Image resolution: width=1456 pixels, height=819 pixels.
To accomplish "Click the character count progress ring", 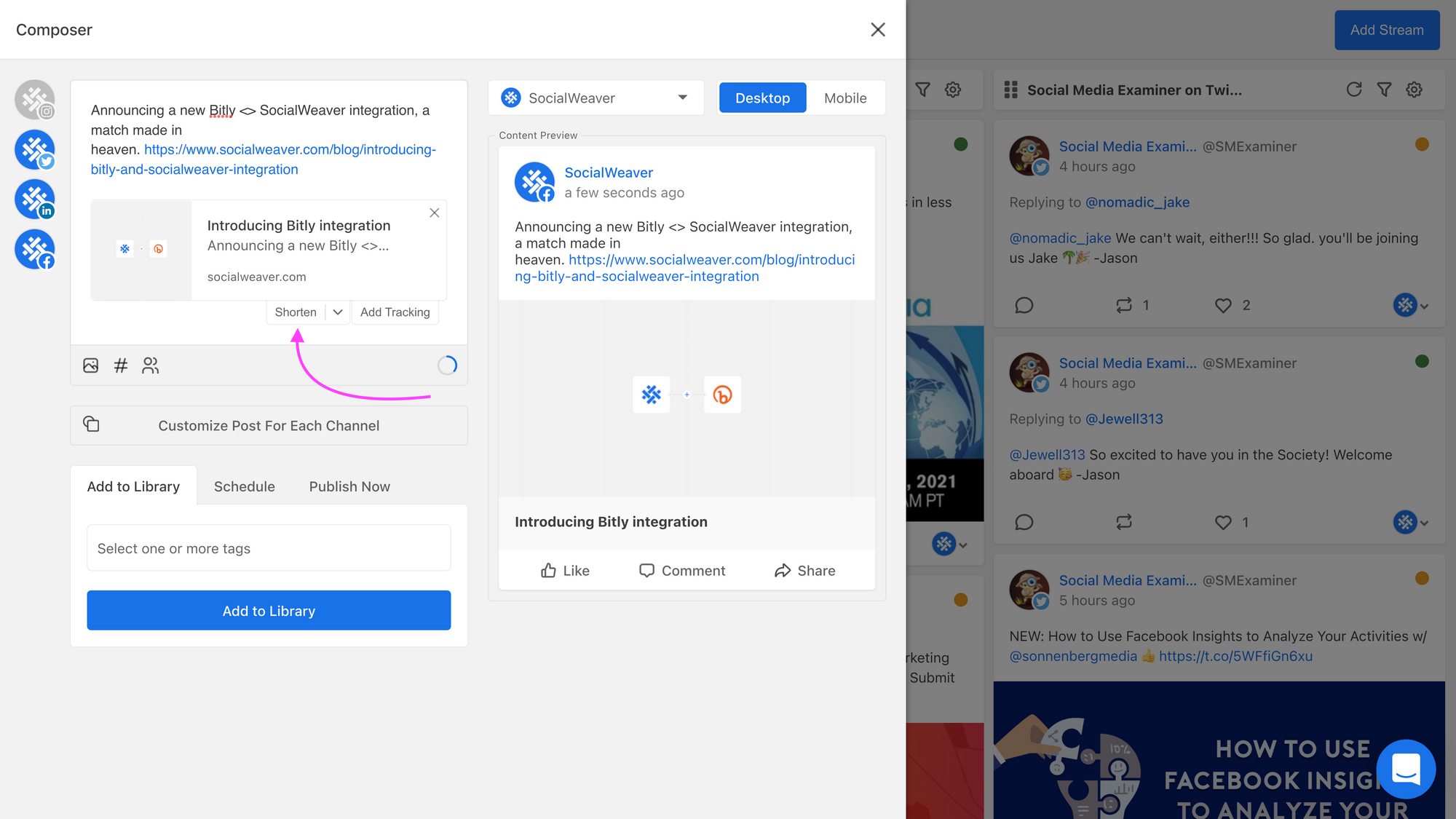I will (x=447, y=365).
